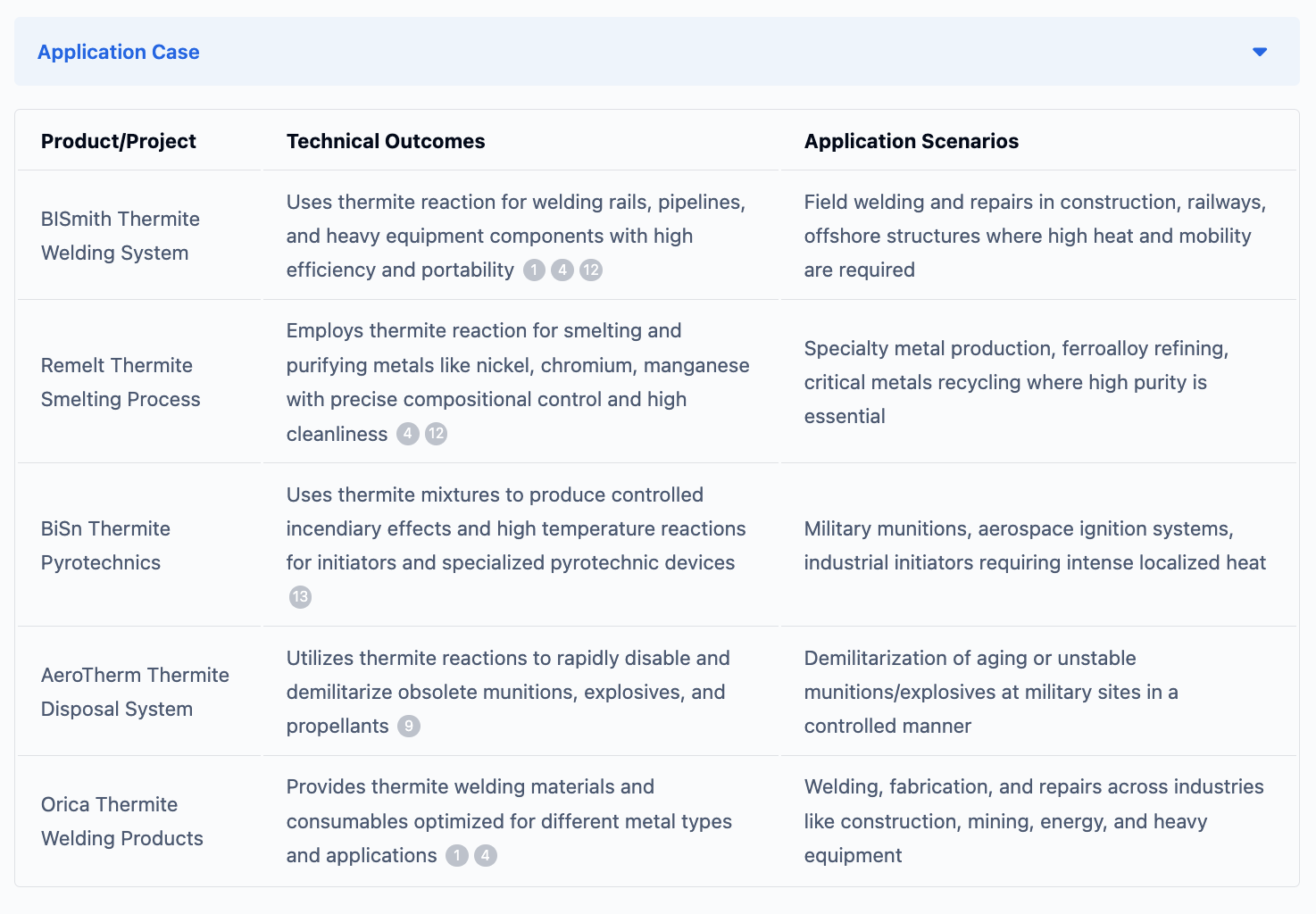Select Orica Thermite Welding Products name
Image resolution: width=1316 pixels, height=914 pixels.
coord(122,821)
